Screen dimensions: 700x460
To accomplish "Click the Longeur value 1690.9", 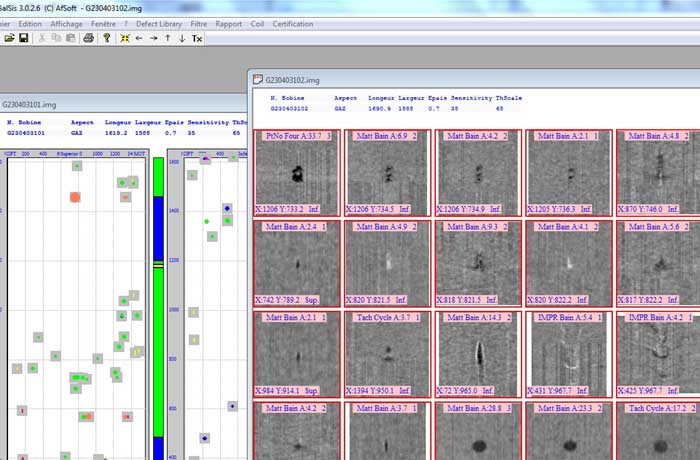I will pos(379,109).
